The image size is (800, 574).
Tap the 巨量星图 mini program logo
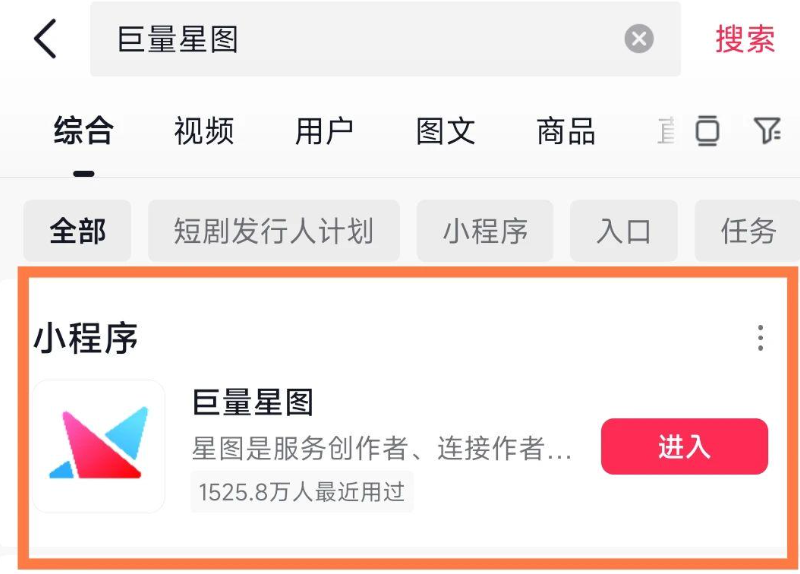pos(99,446)
